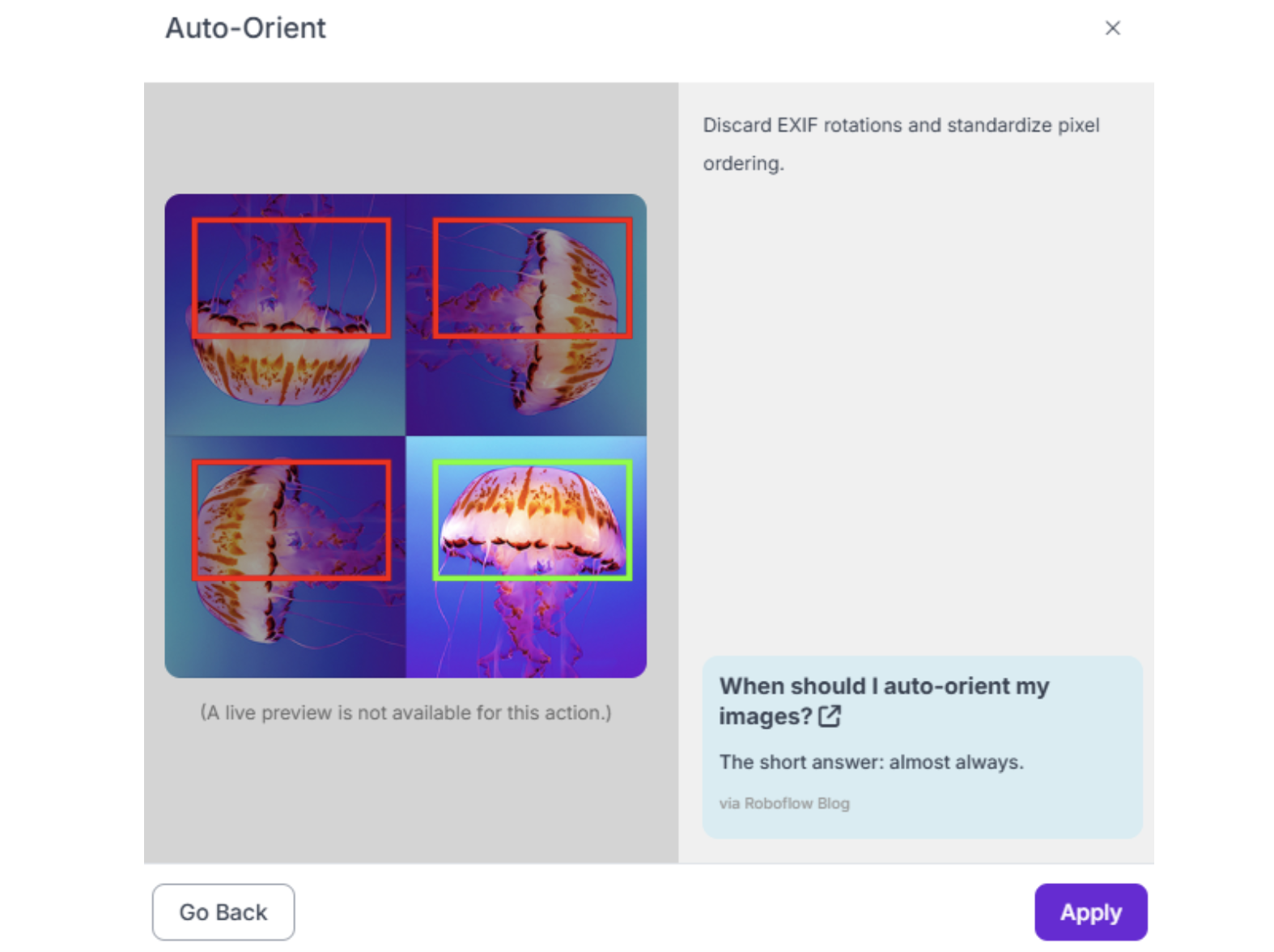This screenshot has width=1274, height=952.
Task: Close the Auto-Orient dialog with the X
Action: pyautogui.click(x=1112, y=28)
